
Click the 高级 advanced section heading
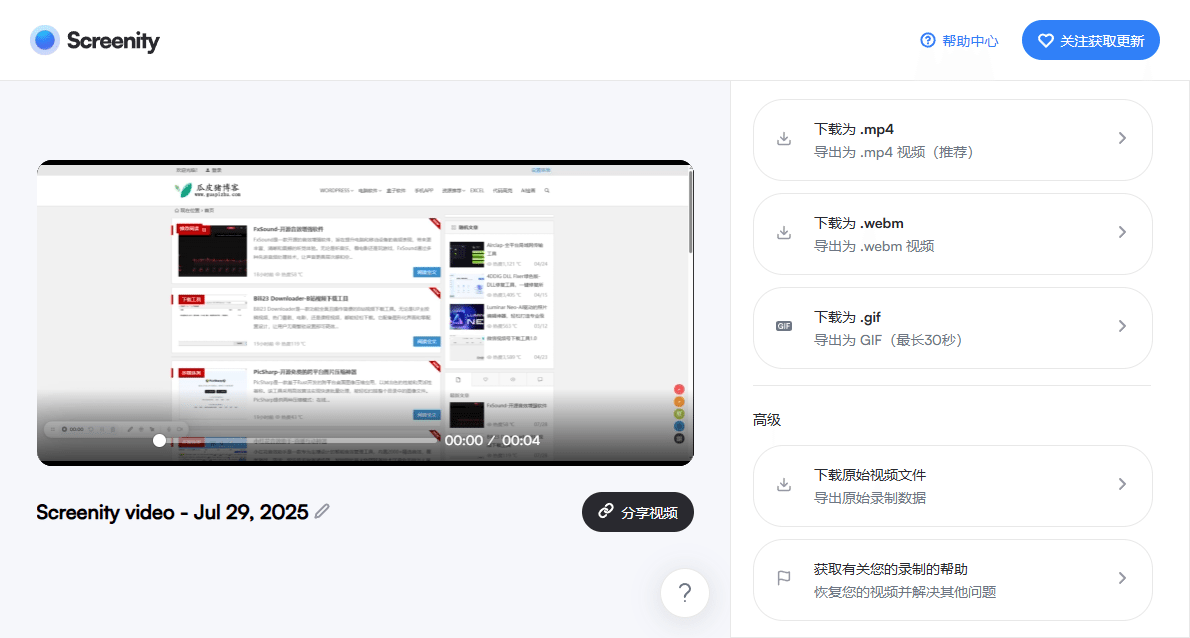point(767,420)
